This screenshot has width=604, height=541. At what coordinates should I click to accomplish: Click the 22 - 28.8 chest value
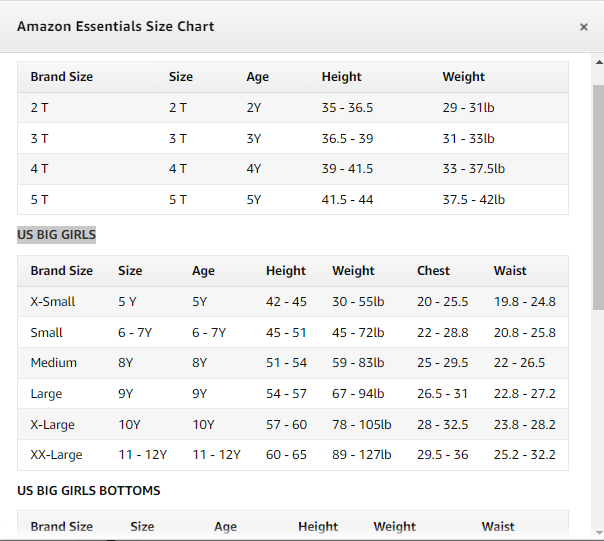pyautogui.click(x=443, y=332)
